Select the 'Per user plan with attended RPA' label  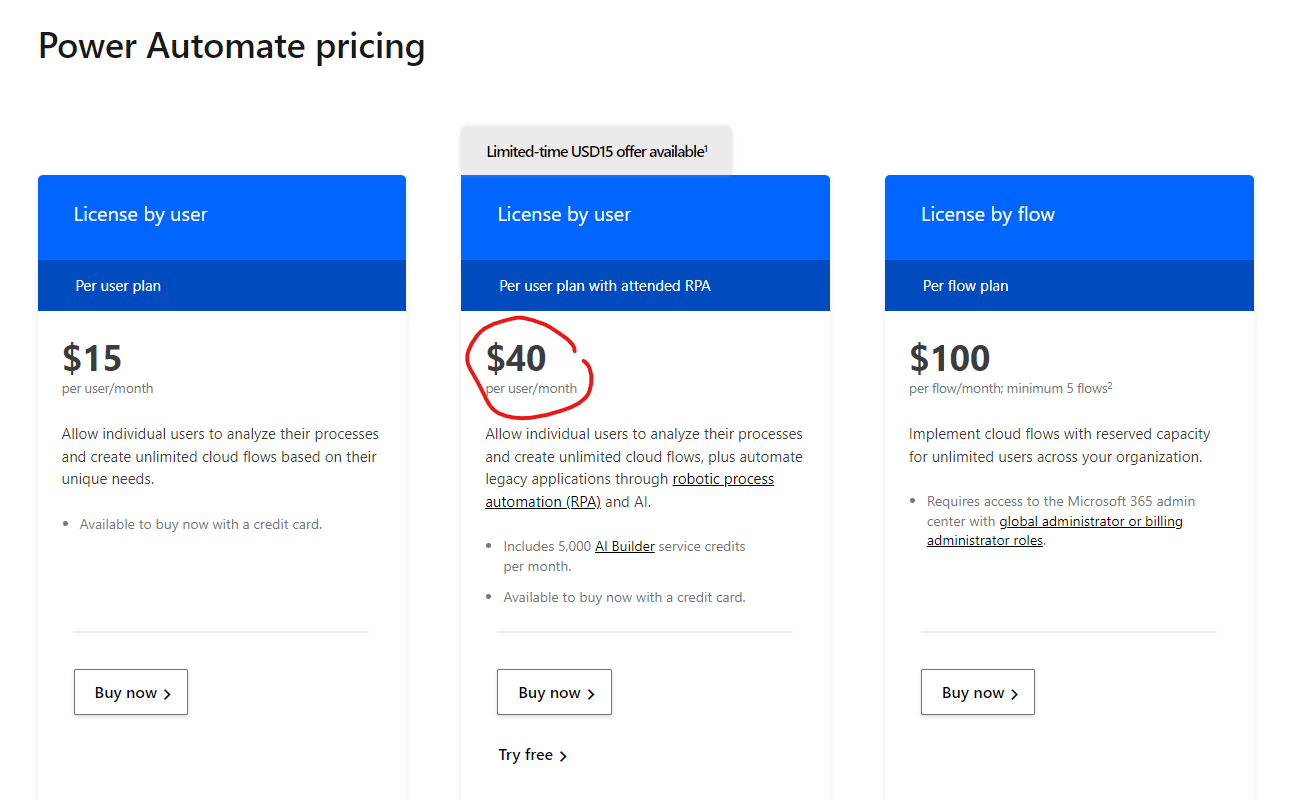[x=605, y=286]
